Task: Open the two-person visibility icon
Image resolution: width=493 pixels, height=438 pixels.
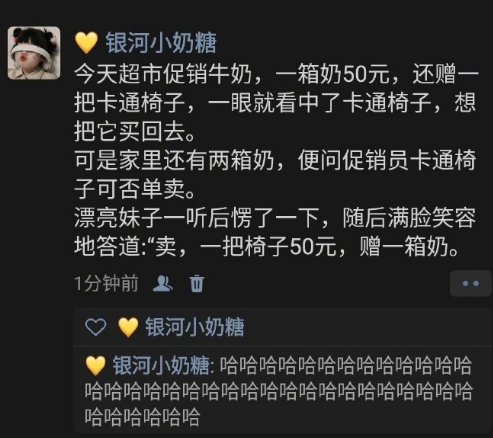Action: coord(162,284)
